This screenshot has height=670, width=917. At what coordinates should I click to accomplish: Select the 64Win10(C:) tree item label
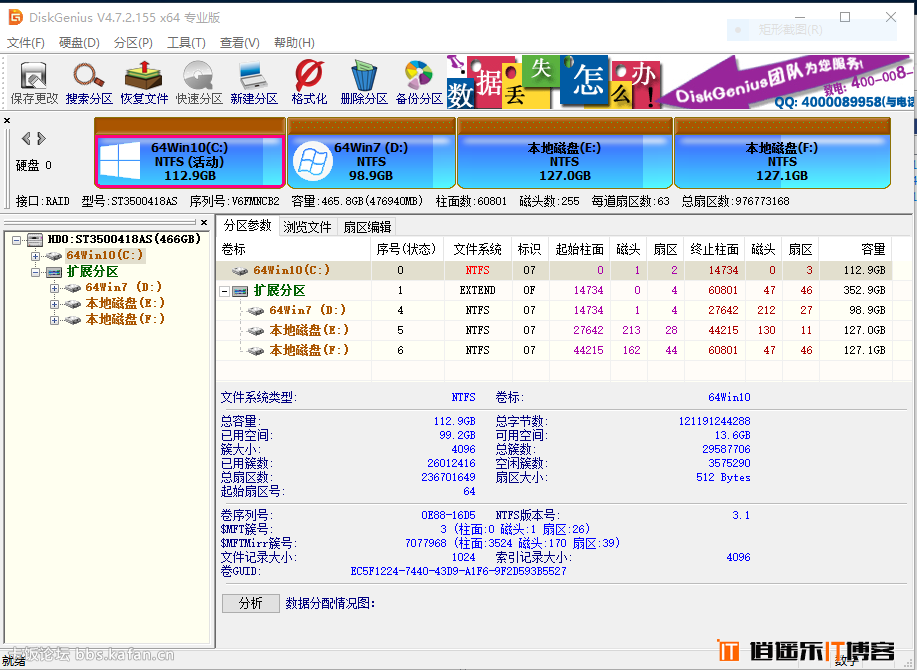105,255
